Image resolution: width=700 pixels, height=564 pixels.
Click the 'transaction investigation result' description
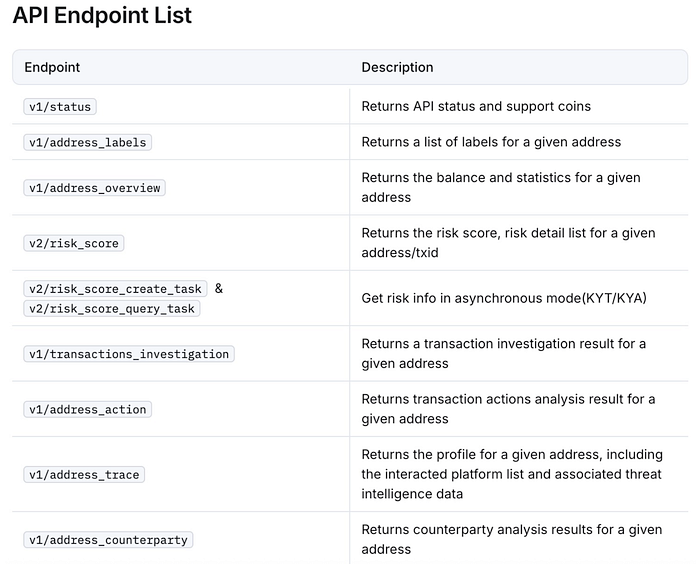503,353
